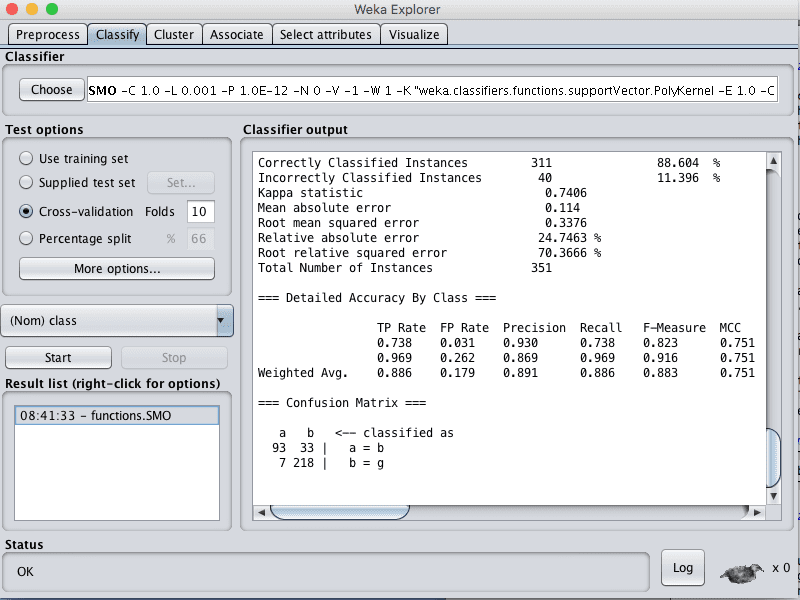Viewport: 800px width, 600px height.
Task: Click the vertical scrollbar thumb in output
Action: tap(773, 458)
